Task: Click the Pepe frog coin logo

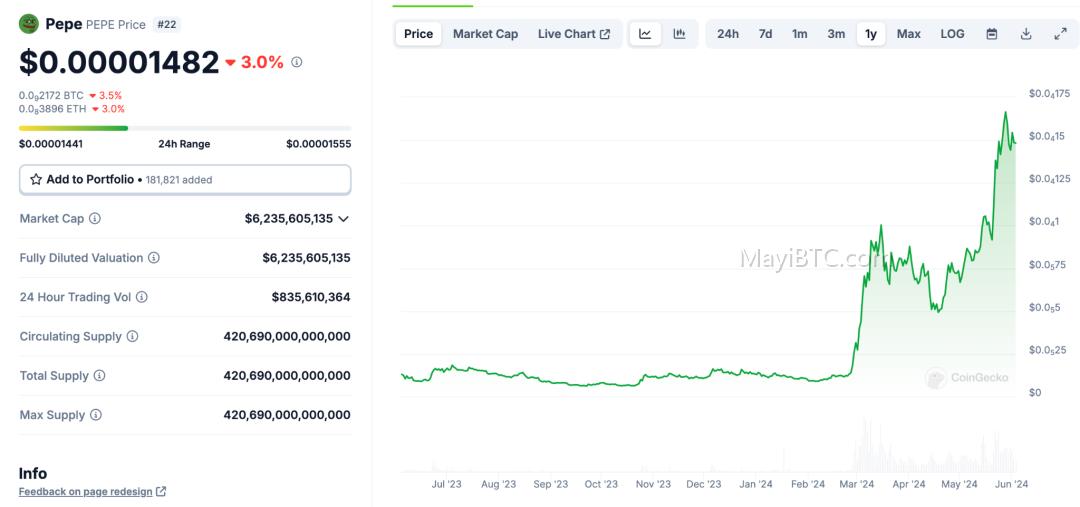Action: pyautogui.click(x=28, y=24)
